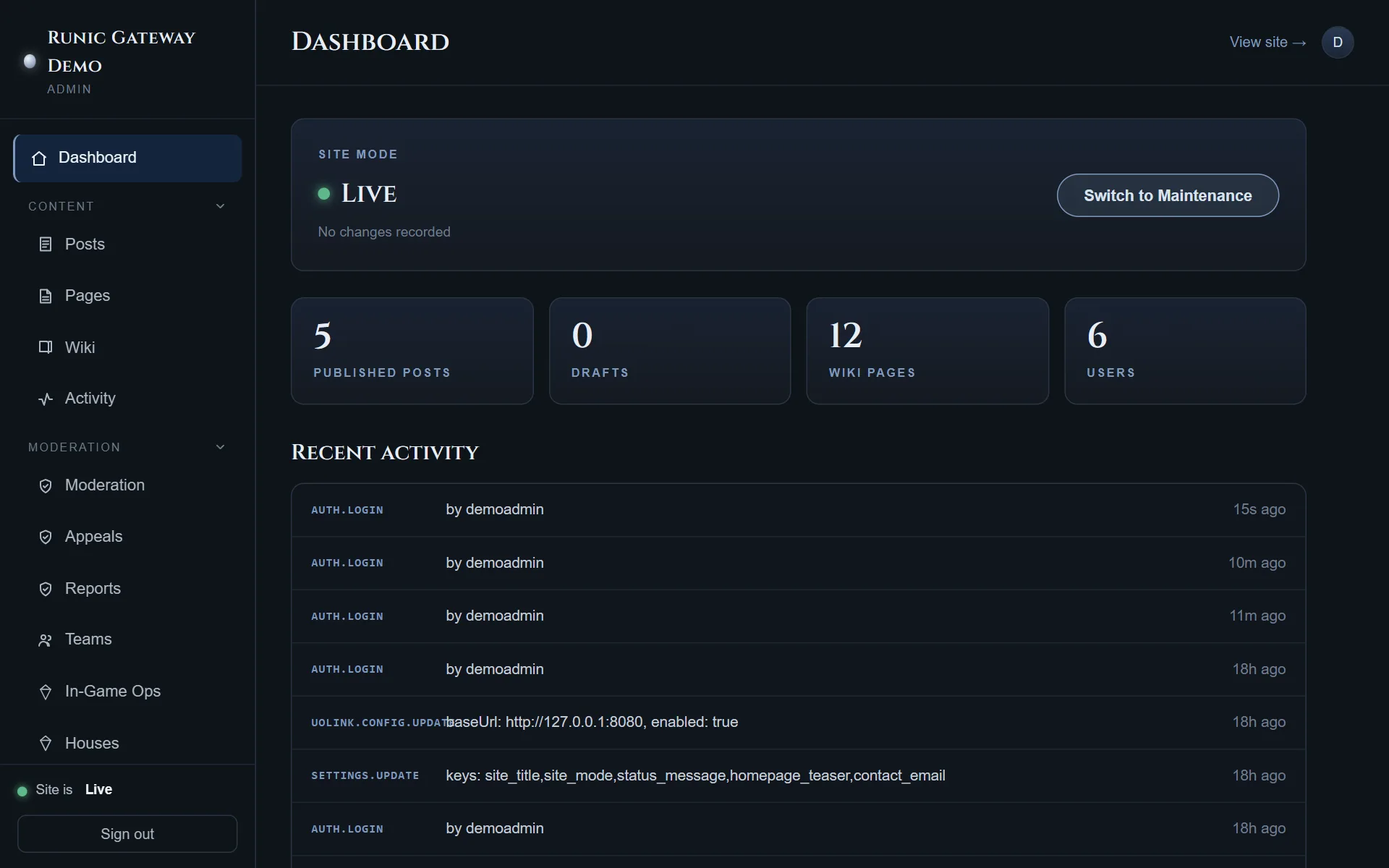This screenshot has height=868, width=1389.
Task: Click the Houses gem icon
Action: 46,744
